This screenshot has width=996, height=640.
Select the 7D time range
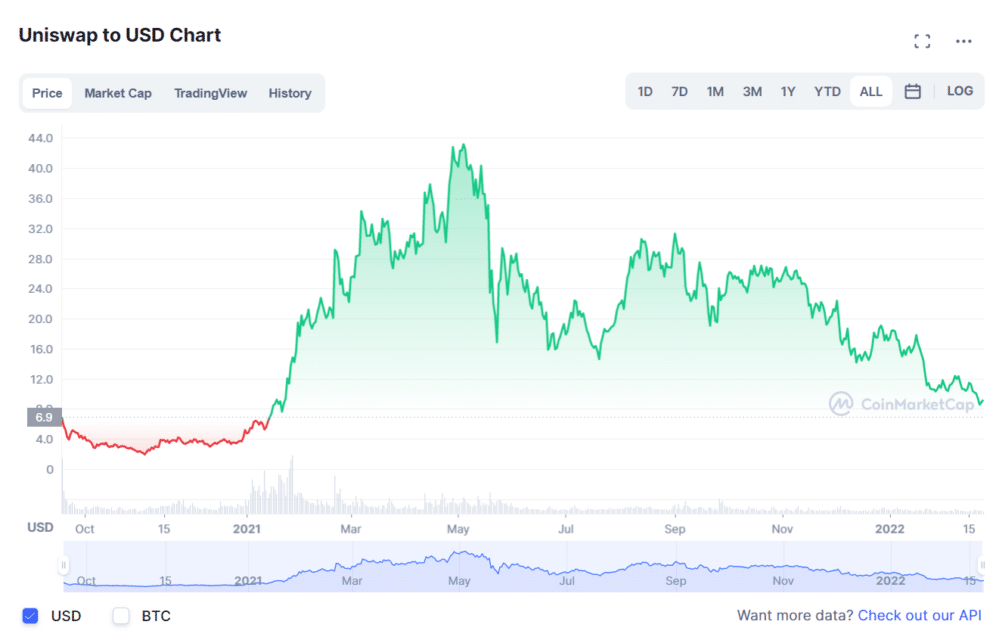(x=679, y=91)
